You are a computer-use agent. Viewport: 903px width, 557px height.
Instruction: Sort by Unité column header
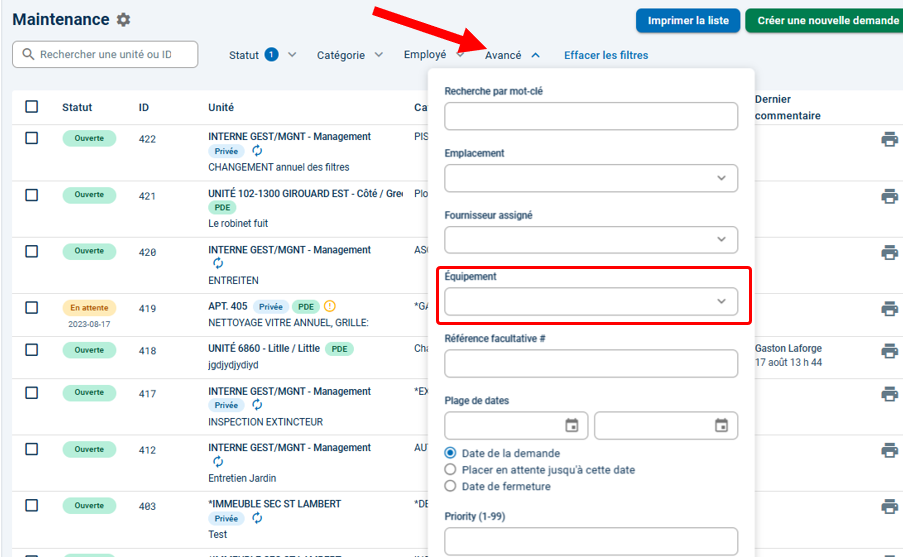click(221, 107)
